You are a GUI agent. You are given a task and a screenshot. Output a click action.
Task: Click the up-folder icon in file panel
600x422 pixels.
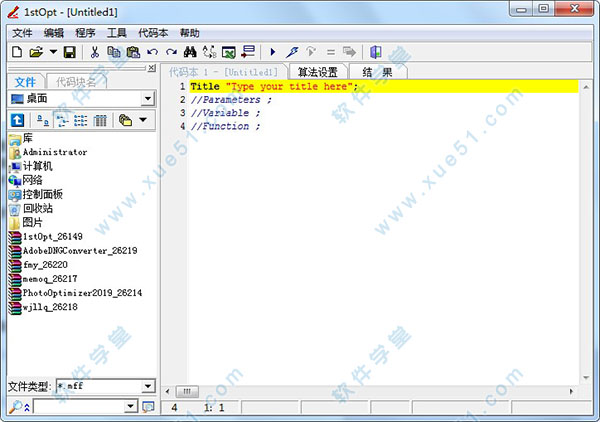click(17, 119)
